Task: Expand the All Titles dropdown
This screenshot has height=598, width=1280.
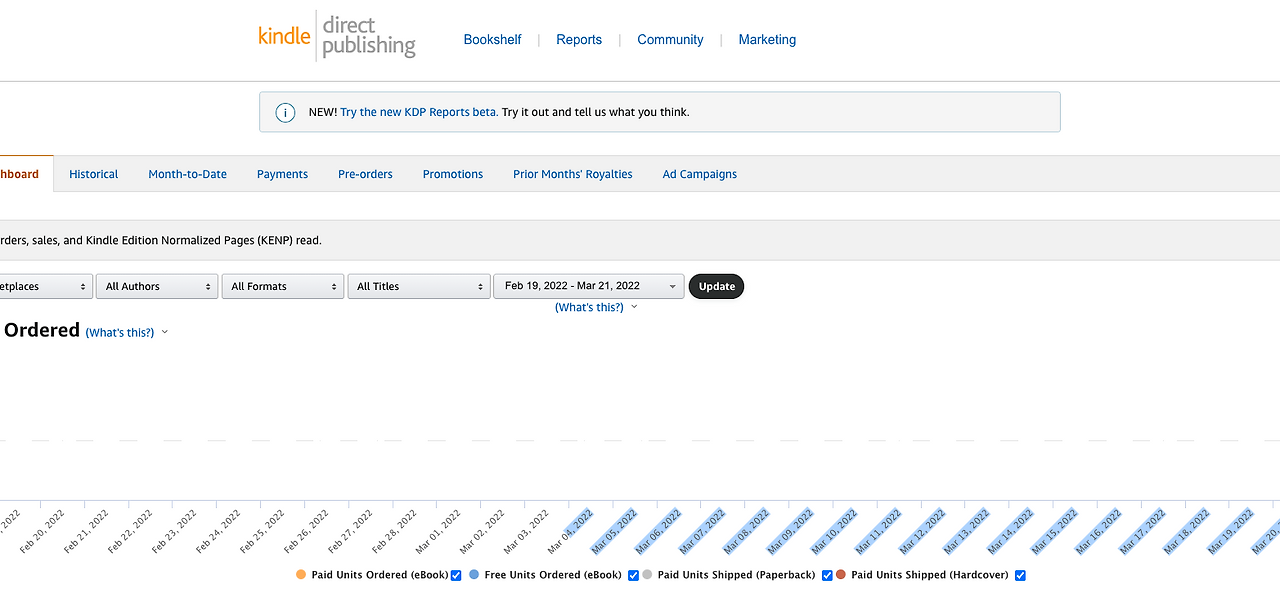Action: [x=419, y=286]
